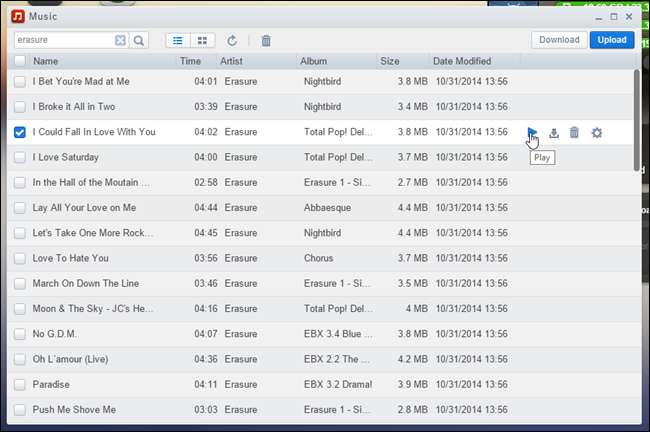Open settings gear for selected song

tap(597, 133)
